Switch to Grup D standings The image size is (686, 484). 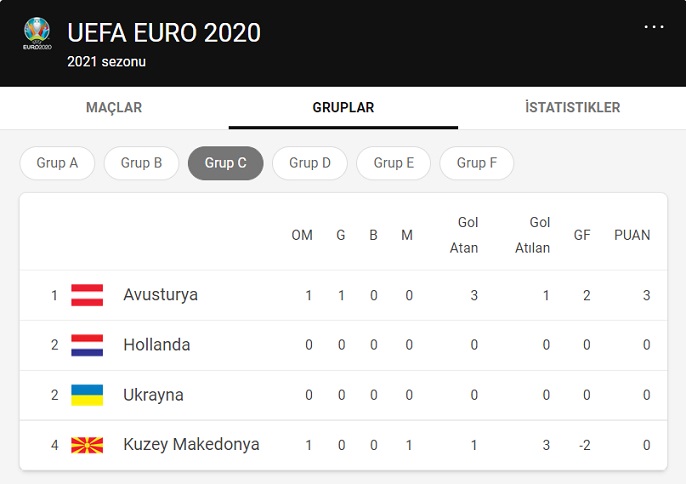[x=310, y=163]
